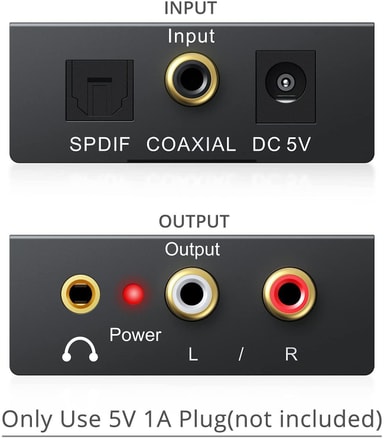This screenshot has width=384, height=438.
Task: Click the white left RCA output jack
Action: point(192,293)
